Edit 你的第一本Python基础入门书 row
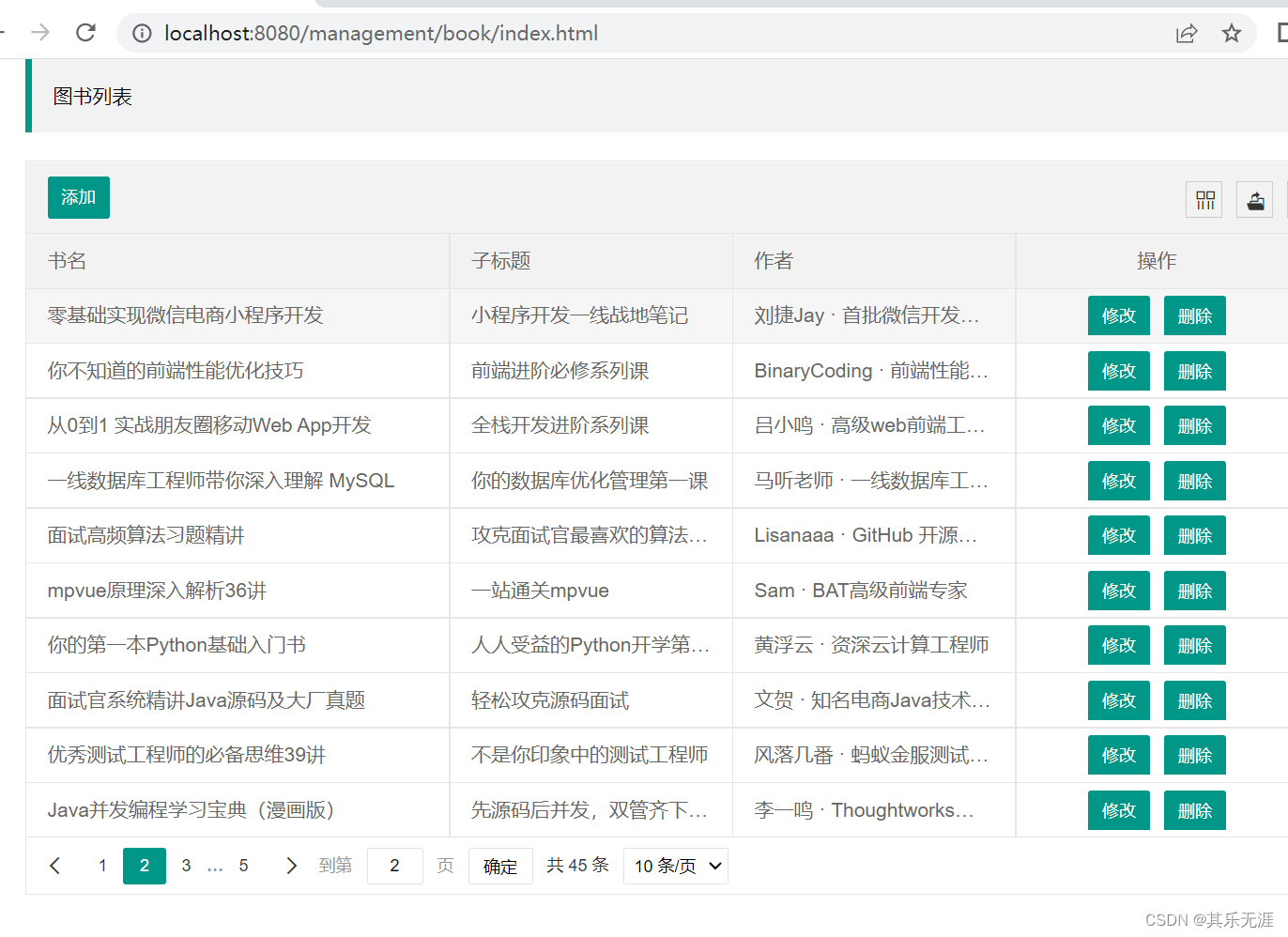The image size is (1288, 937). click(1119, 645)
